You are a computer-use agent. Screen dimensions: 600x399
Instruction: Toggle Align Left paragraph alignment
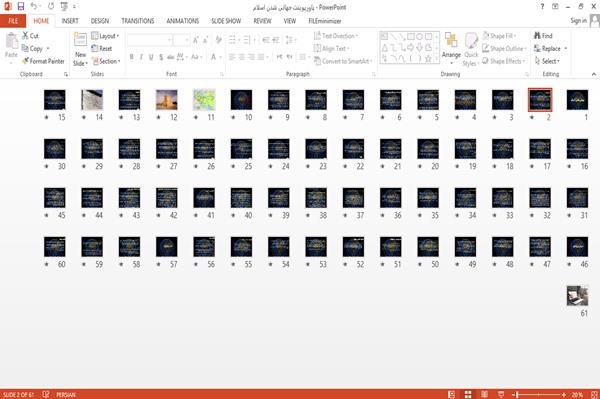click(x=232, y=57)
